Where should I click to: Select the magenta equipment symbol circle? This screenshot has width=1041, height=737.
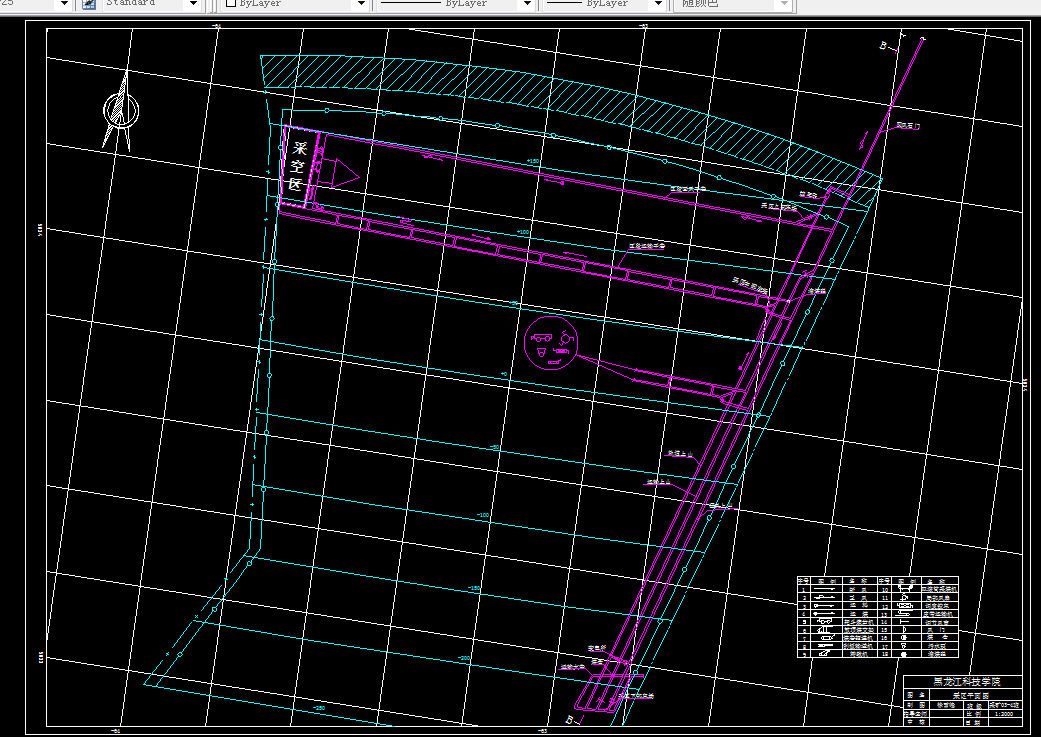coord(551,343)
